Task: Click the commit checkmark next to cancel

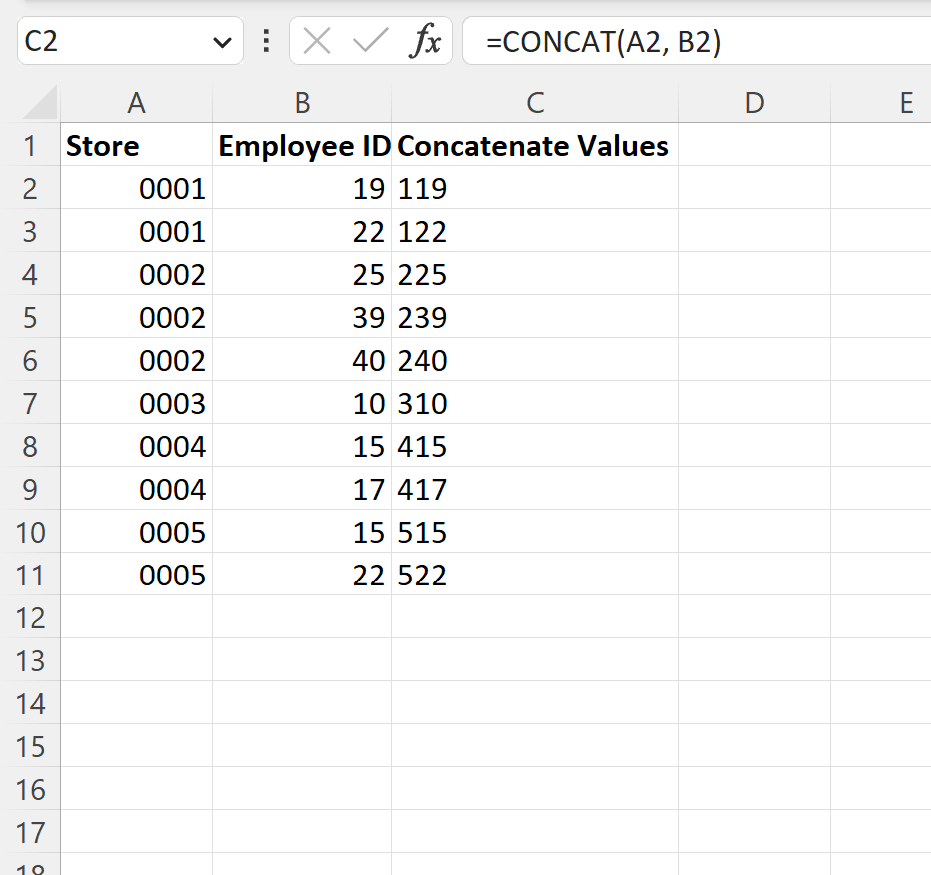Action: 368,42
